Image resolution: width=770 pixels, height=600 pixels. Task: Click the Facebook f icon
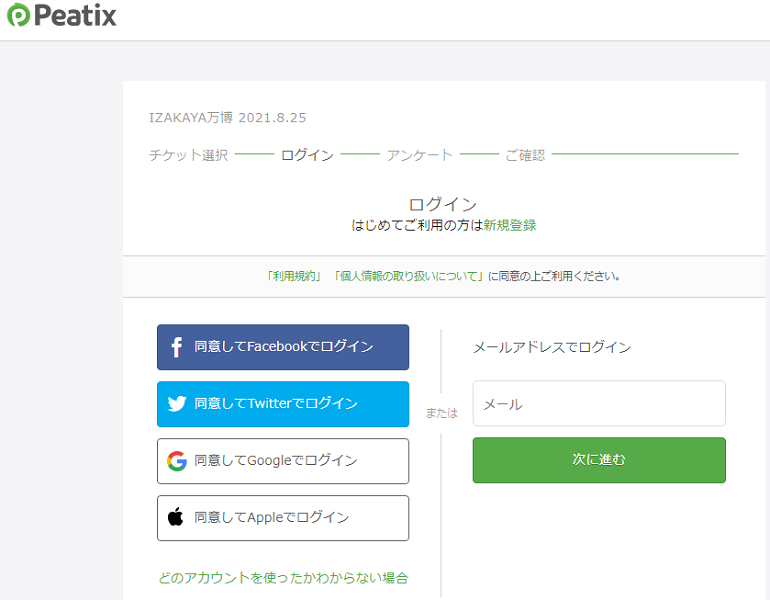coord(177,347)
